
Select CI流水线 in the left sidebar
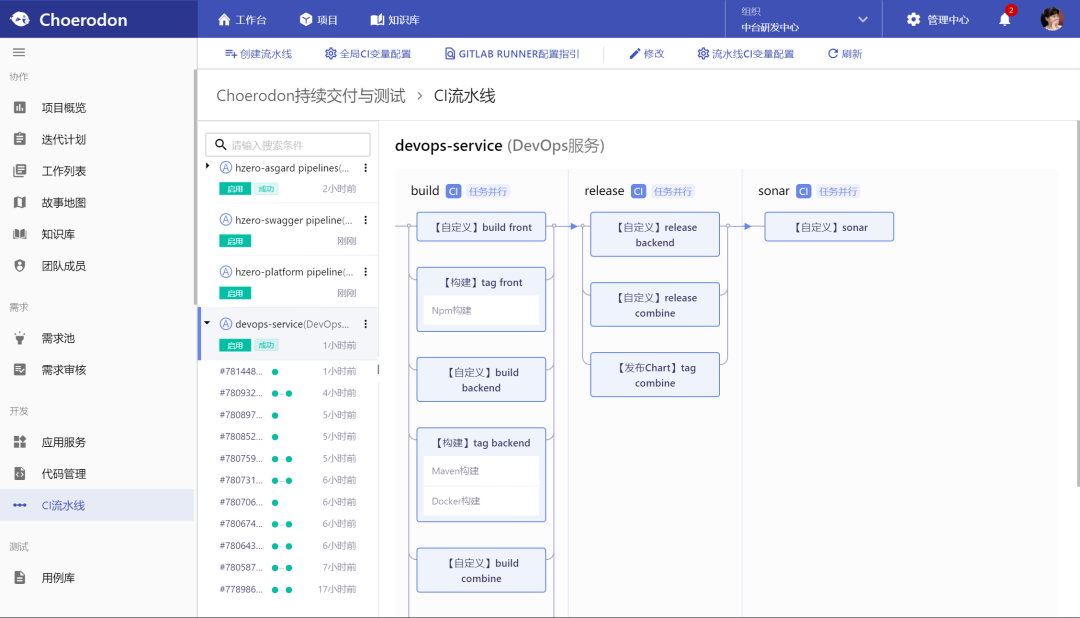pos(63,506)
